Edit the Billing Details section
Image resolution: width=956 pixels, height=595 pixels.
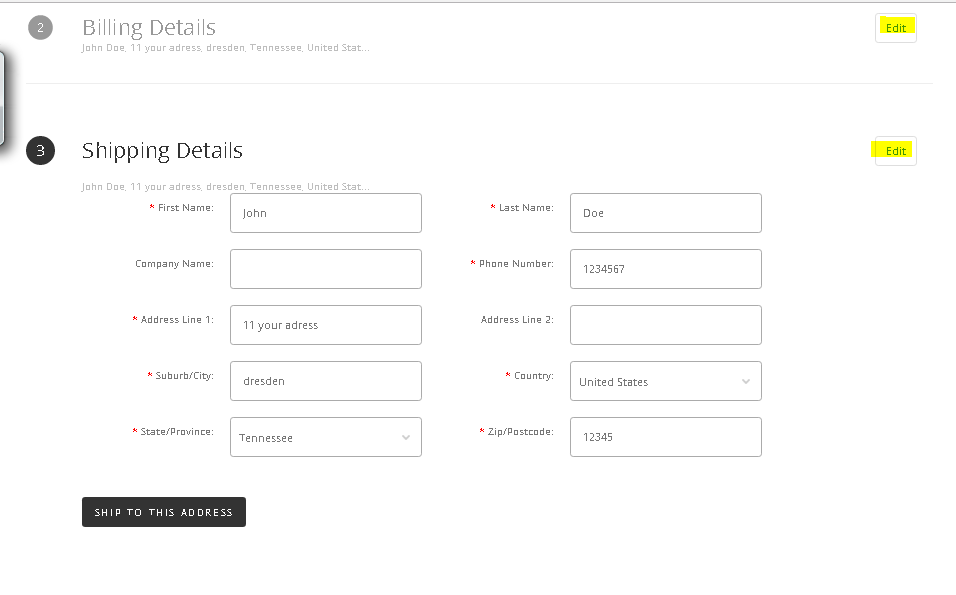click(x=895, y=28)
